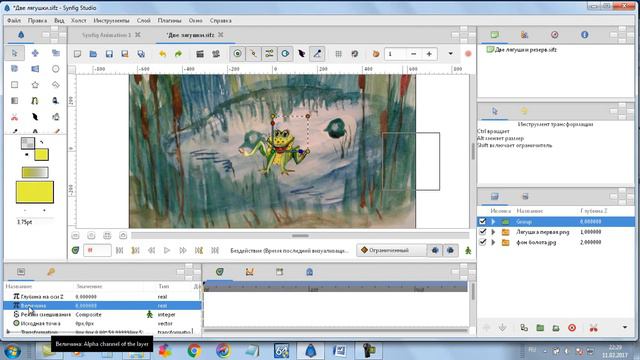The height and width of the screenshot is (360, 640).
Task: Click the Redo green arrow icon
Action: [x=178, y=54]
